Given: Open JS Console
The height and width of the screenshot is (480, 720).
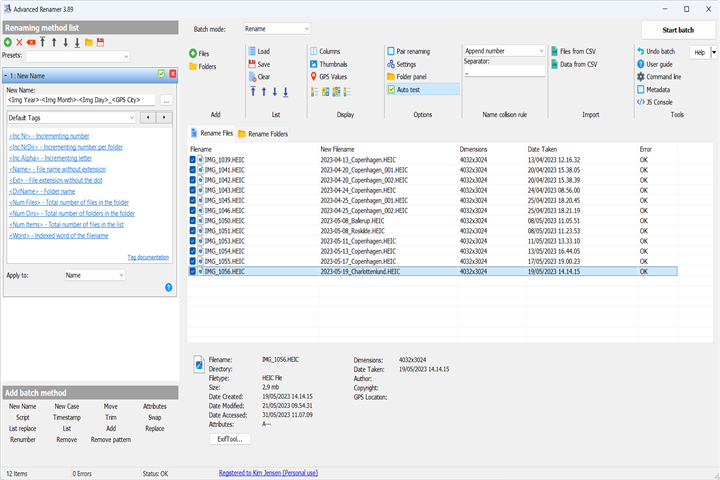Looking at the screenshot, I should [655, 102].
